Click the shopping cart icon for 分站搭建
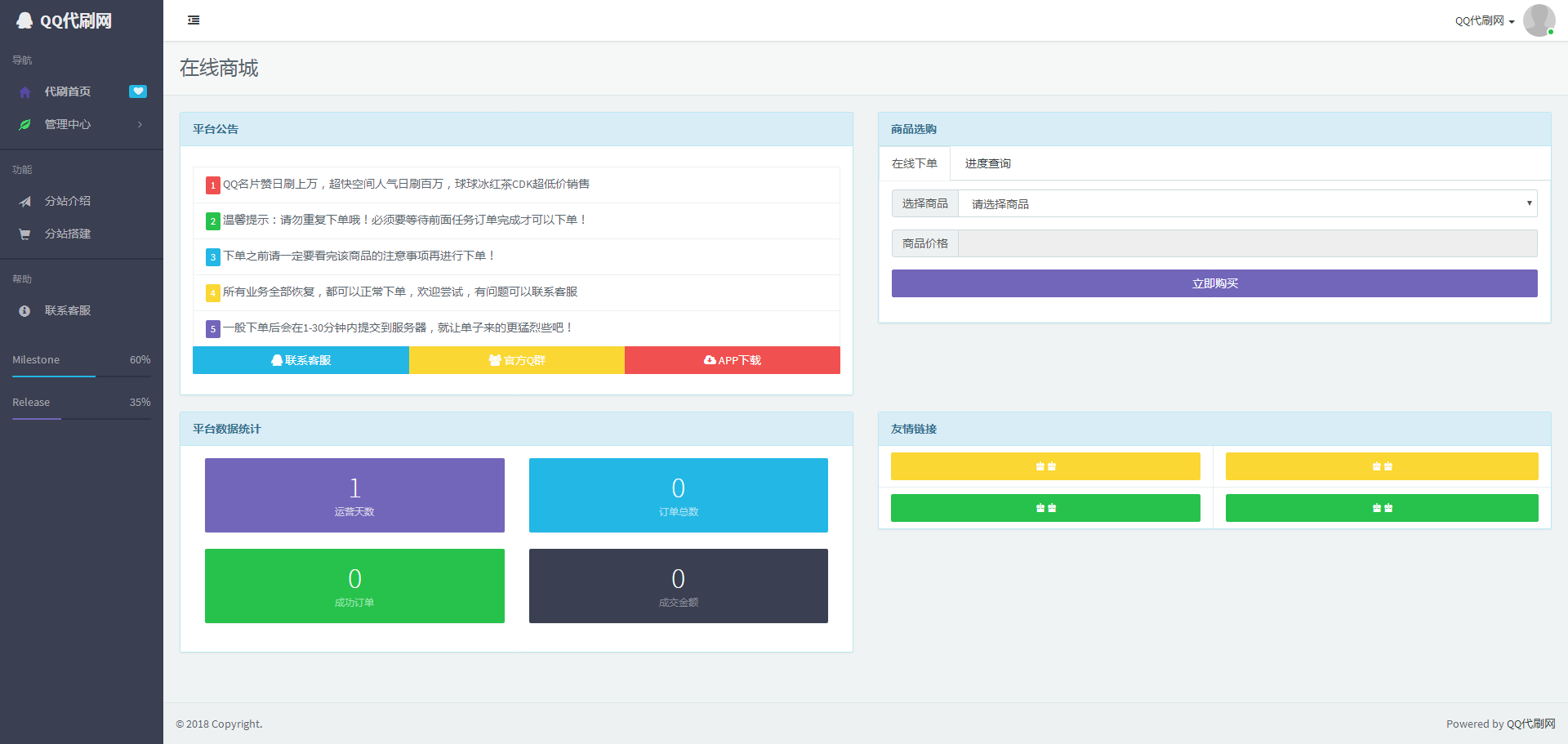Screen dimensions: 1568x744 click(x=25, y=234)
